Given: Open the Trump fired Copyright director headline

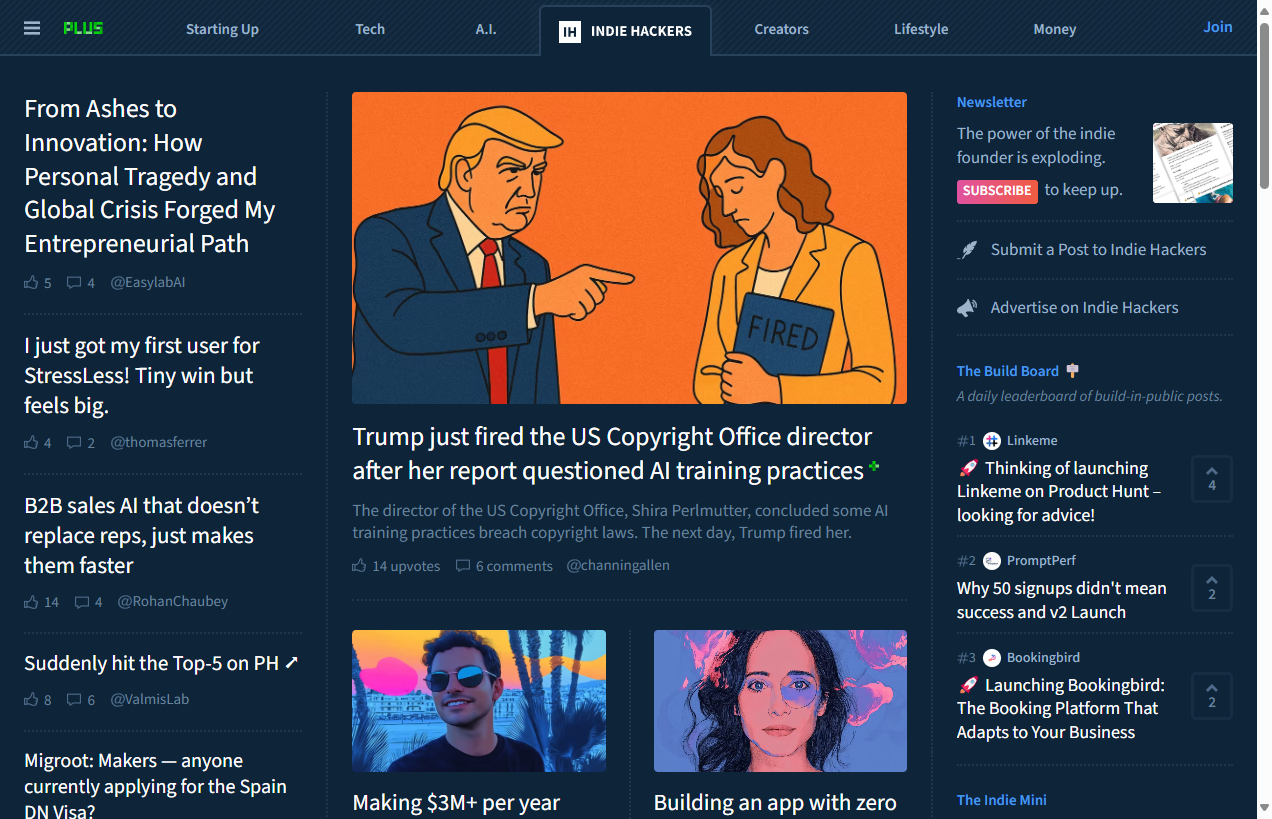Looking at the screenshot, I should [x=614, y=454].
